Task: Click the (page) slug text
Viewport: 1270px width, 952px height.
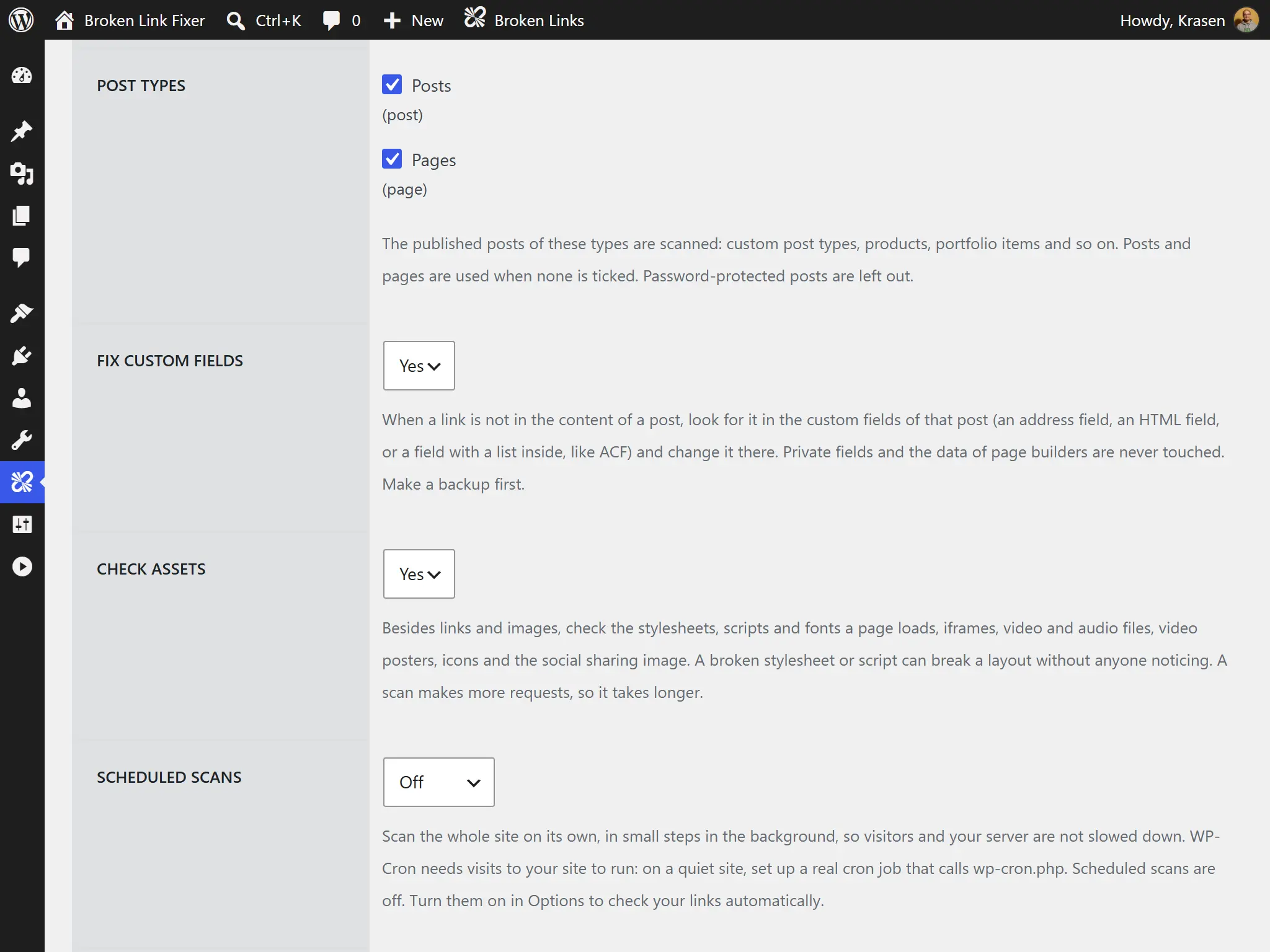Action: (x=404, y=190)
